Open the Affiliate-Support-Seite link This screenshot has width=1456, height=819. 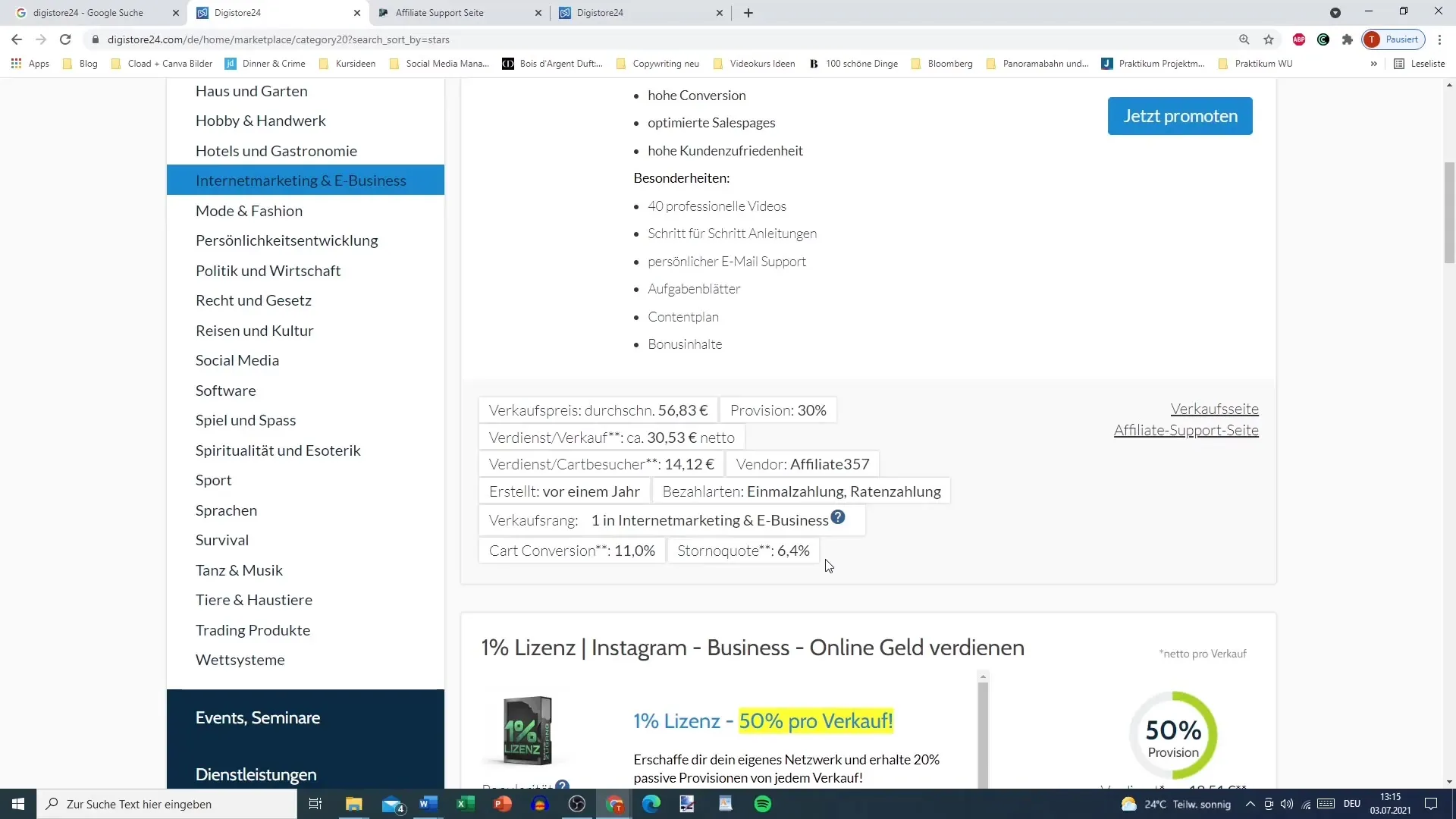(x=1186, y=430)
